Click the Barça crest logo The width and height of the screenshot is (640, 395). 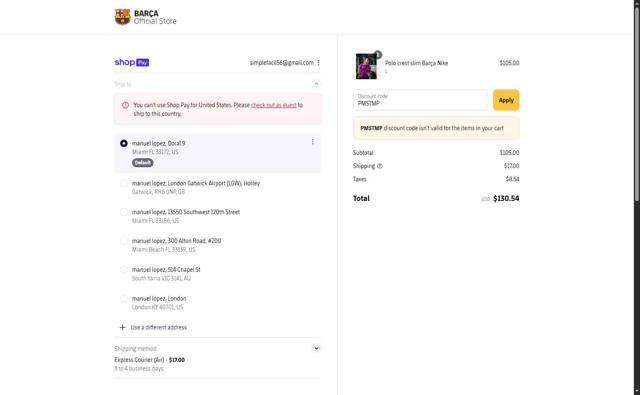(x=122, y=17)
